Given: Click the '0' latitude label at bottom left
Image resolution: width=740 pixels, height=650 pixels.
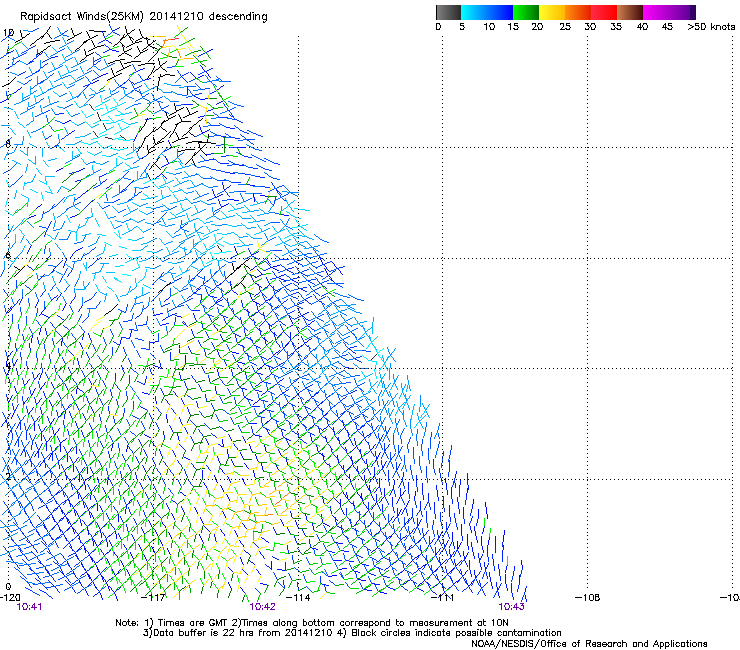Looking at the screenshot, I should click(x=8, y=587).
